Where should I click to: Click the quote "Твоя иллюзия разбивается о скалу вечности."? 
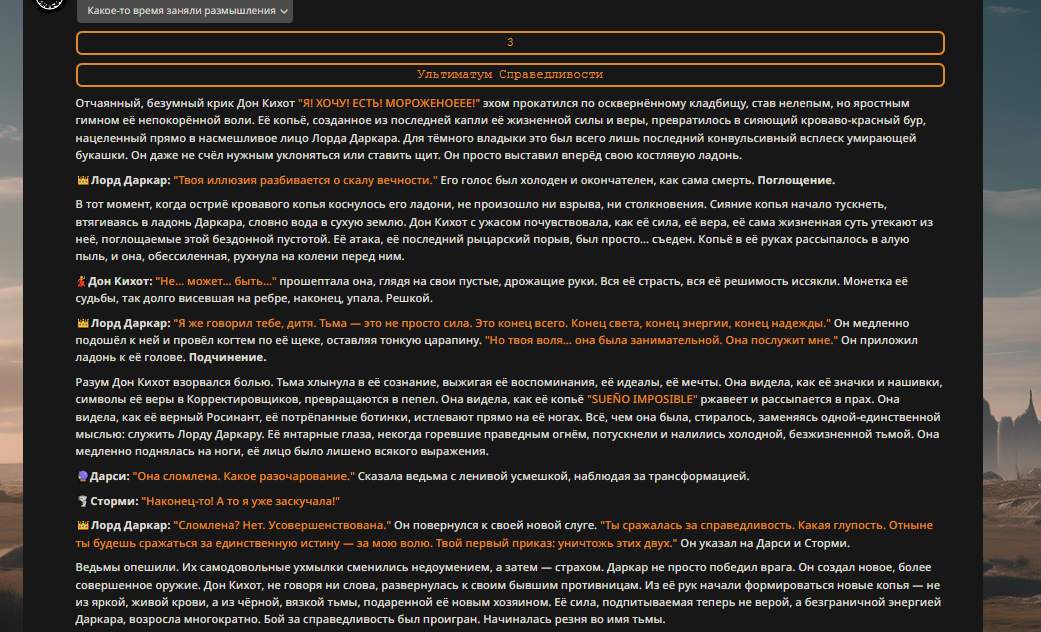coord(306,181)
